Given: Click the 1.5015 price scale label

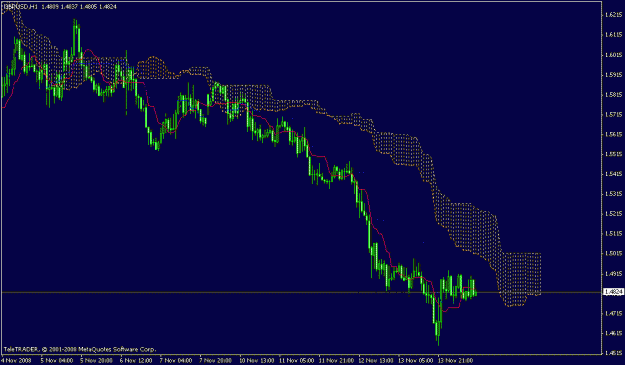Looking at the screenshot, I should pos(613,253).
